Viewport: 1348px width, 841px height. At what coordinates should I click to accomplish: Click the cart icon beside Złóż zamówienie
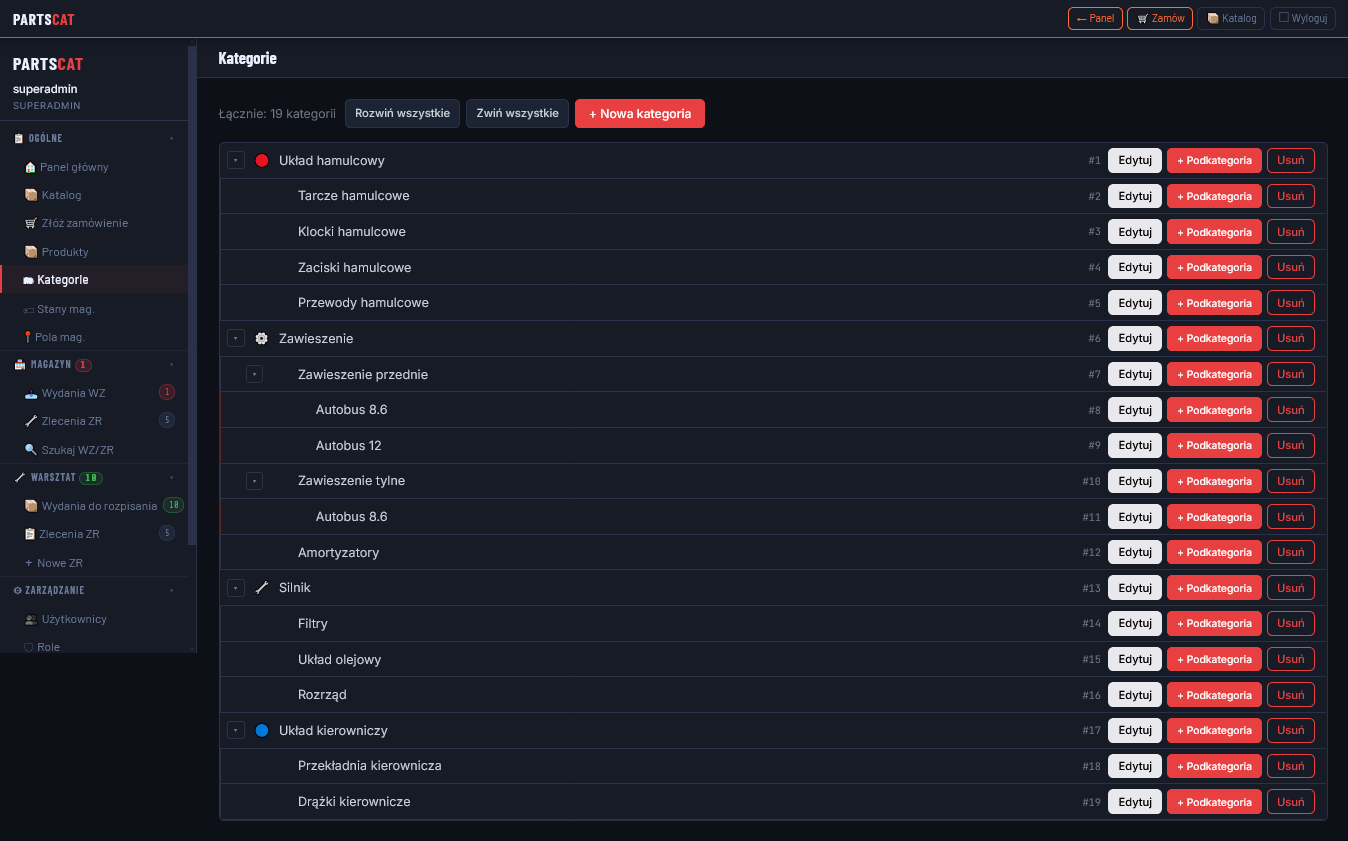pyautogui.click(x=30, y=223)
